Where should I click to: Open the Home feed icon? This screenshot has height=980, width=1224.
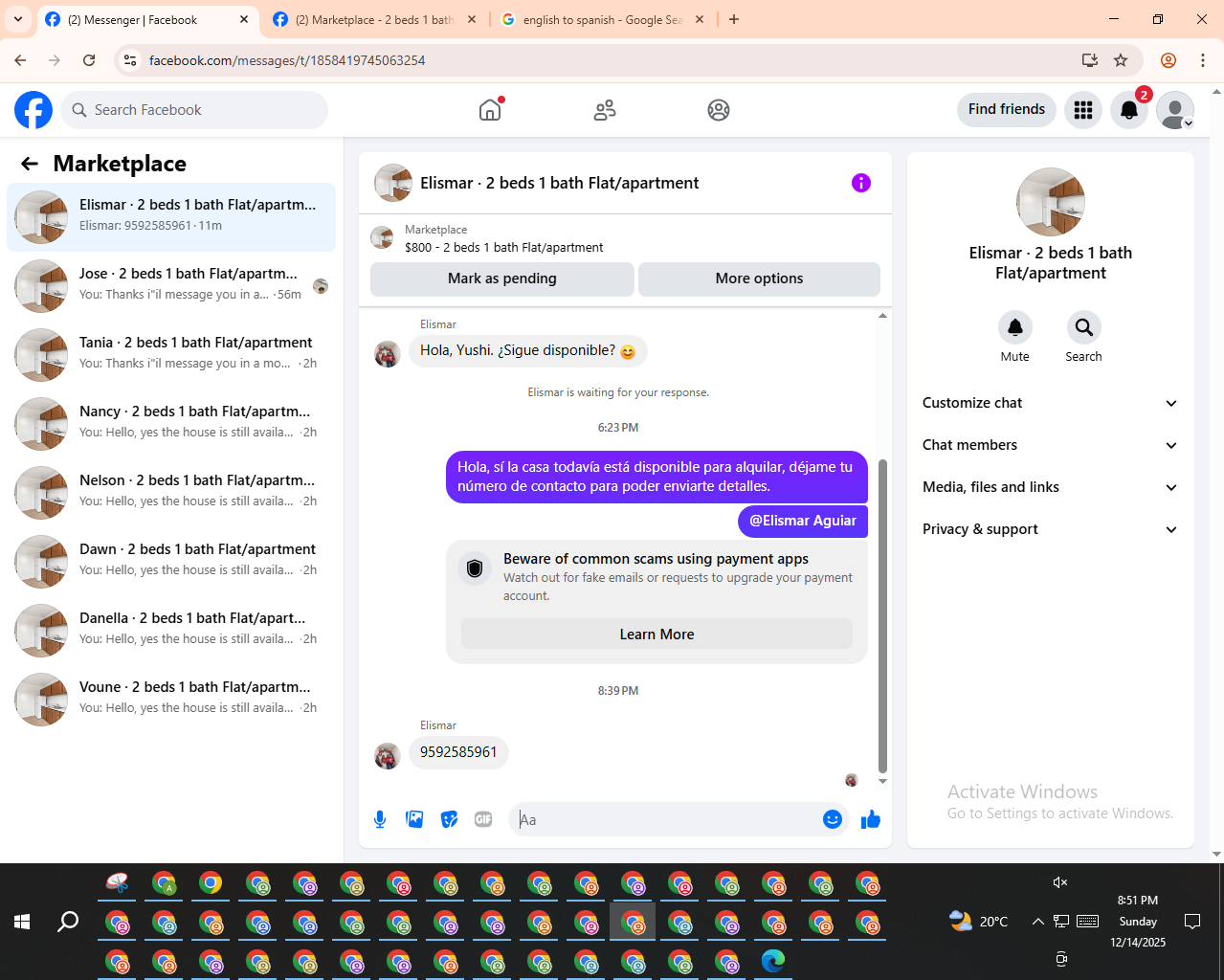click(490, 110)
